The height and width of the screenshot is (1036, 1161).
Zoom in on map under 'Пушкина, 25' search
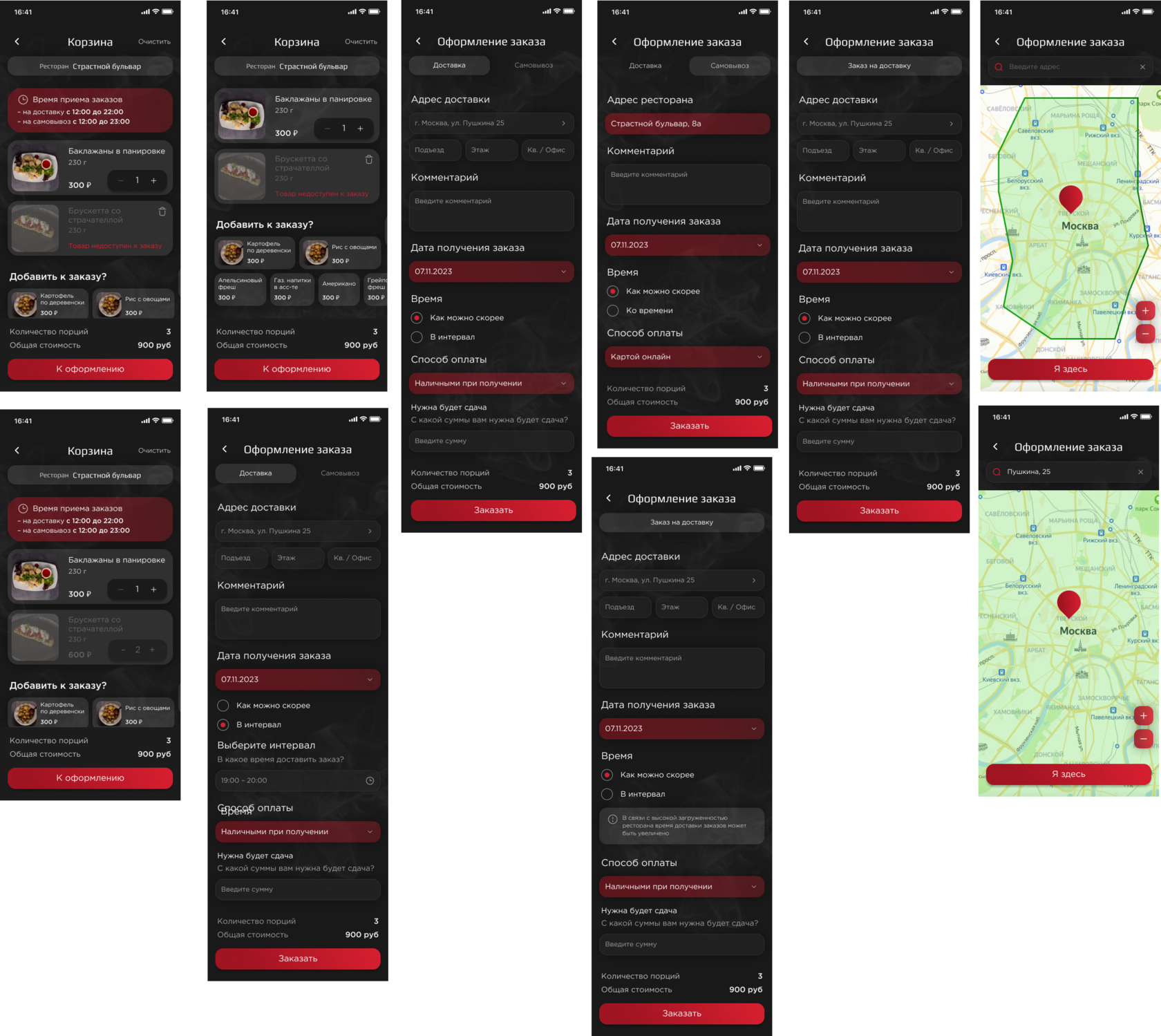tap(1143, 716)
